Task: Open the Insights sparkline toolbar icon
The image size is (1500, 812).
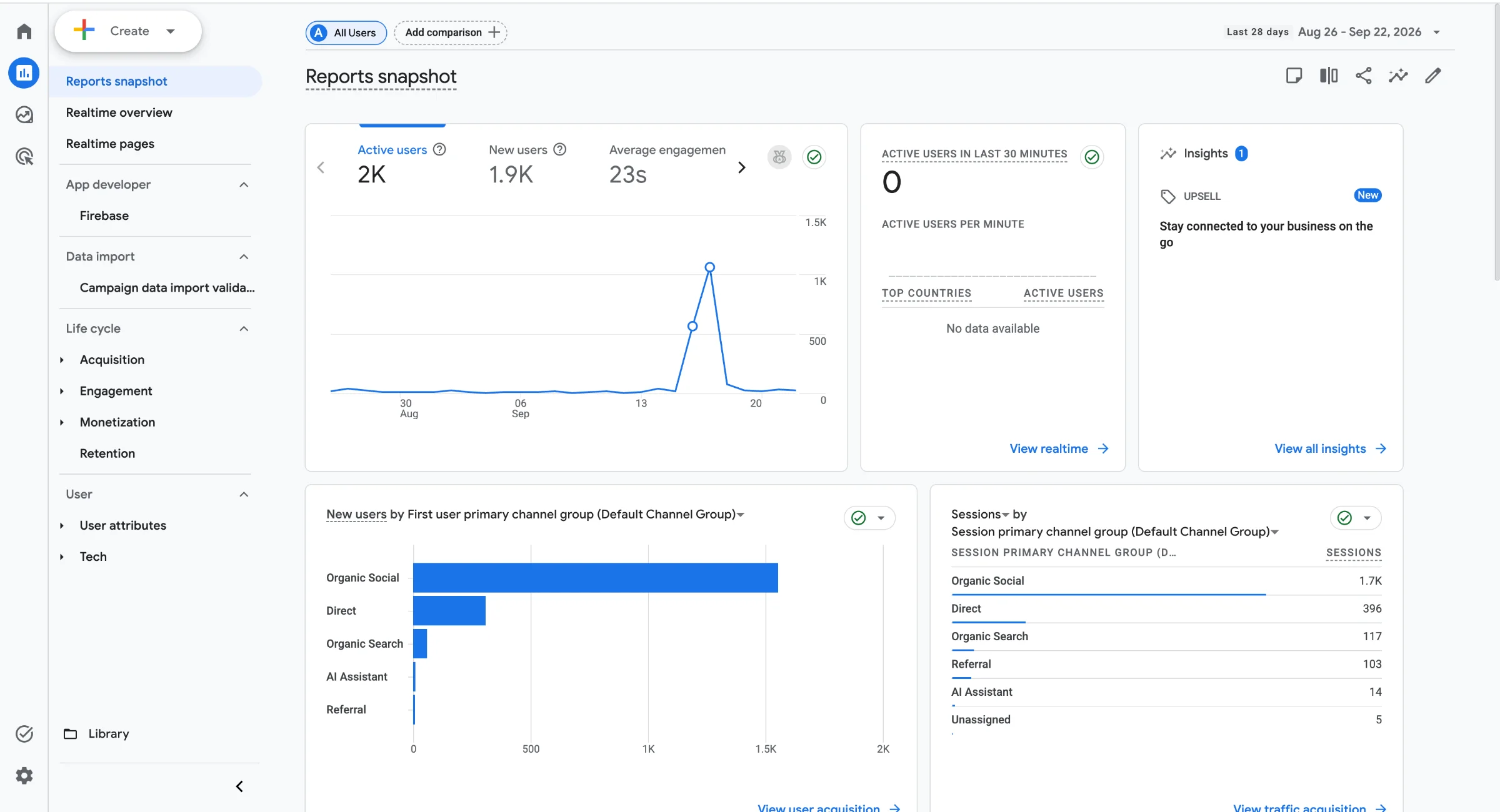Action: [x=1398, y=76]
